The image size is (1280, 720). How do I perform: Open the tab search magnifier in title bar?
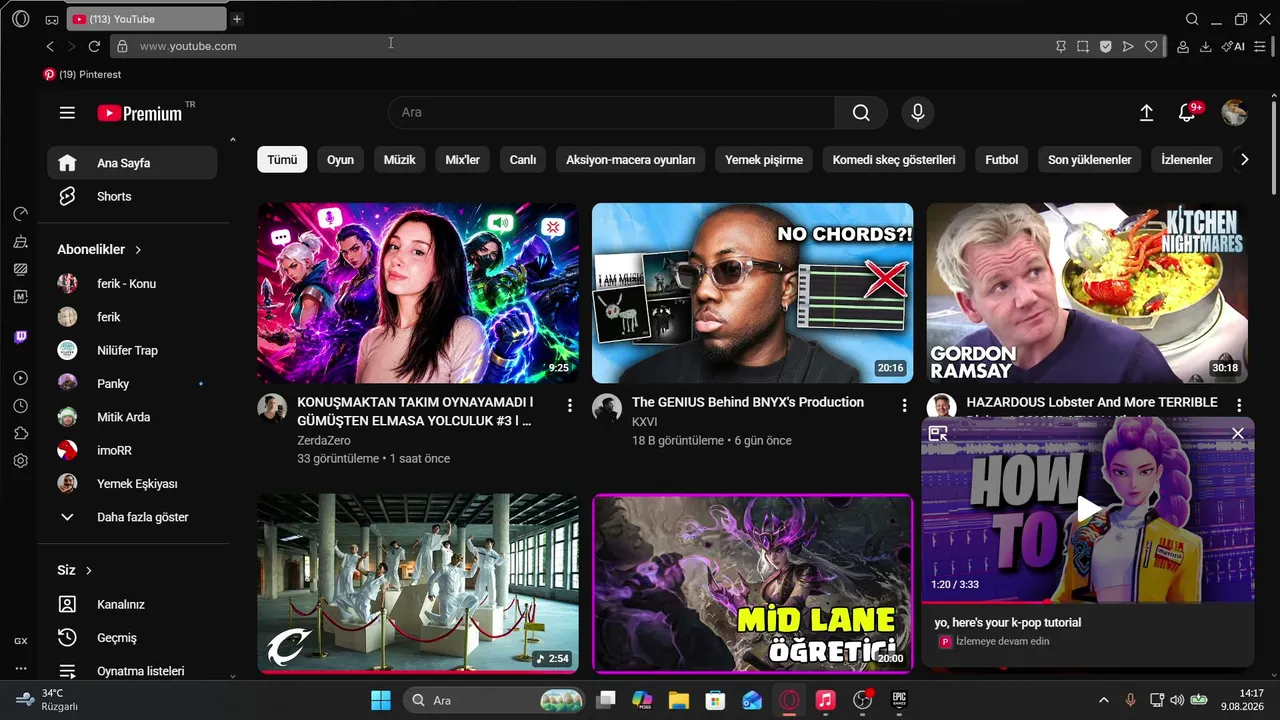coord(1192,19)
